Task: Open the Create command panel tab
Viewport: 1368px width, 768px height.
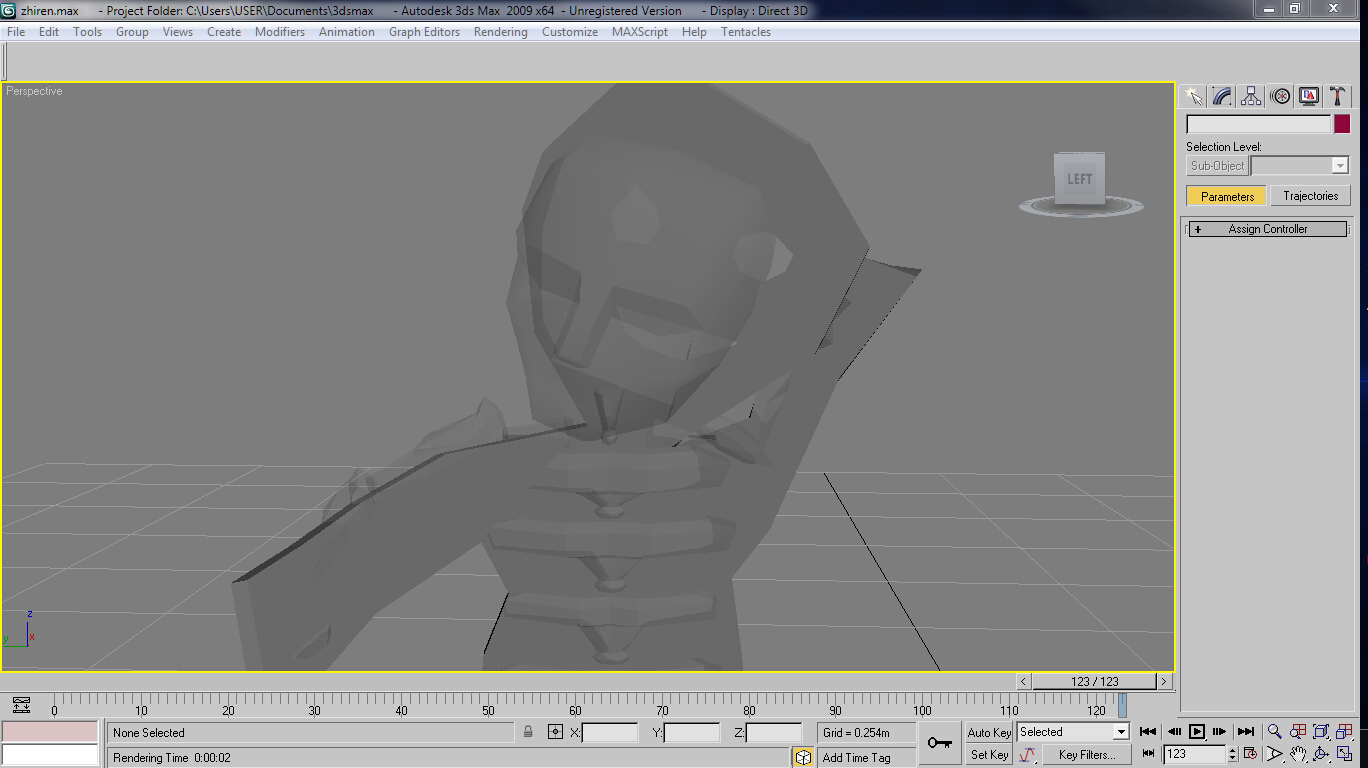Action: click(1193, 96)
